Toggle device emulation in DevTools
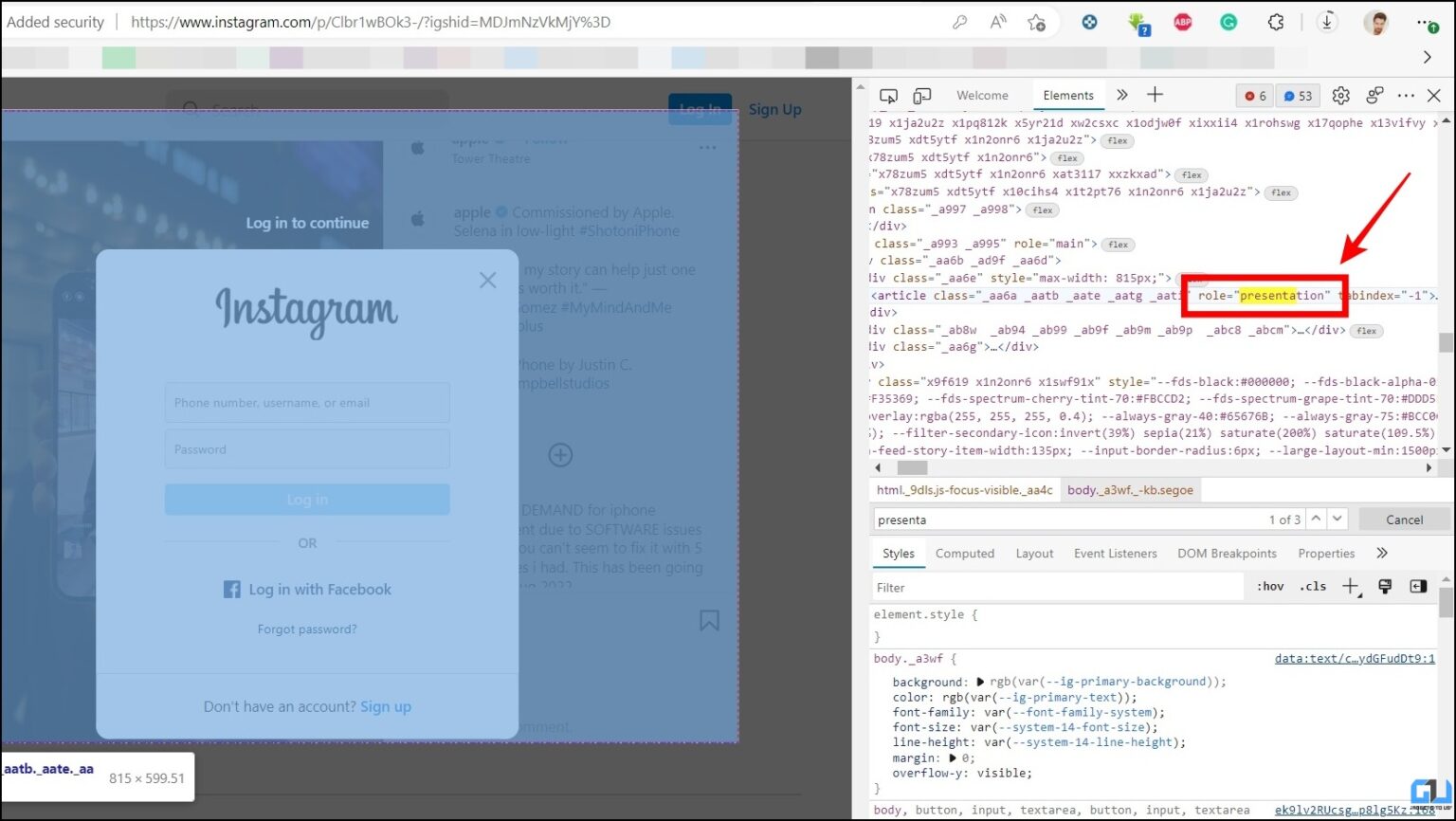Viewport: 1456px width, 821px height. click(x=921, y=96)
